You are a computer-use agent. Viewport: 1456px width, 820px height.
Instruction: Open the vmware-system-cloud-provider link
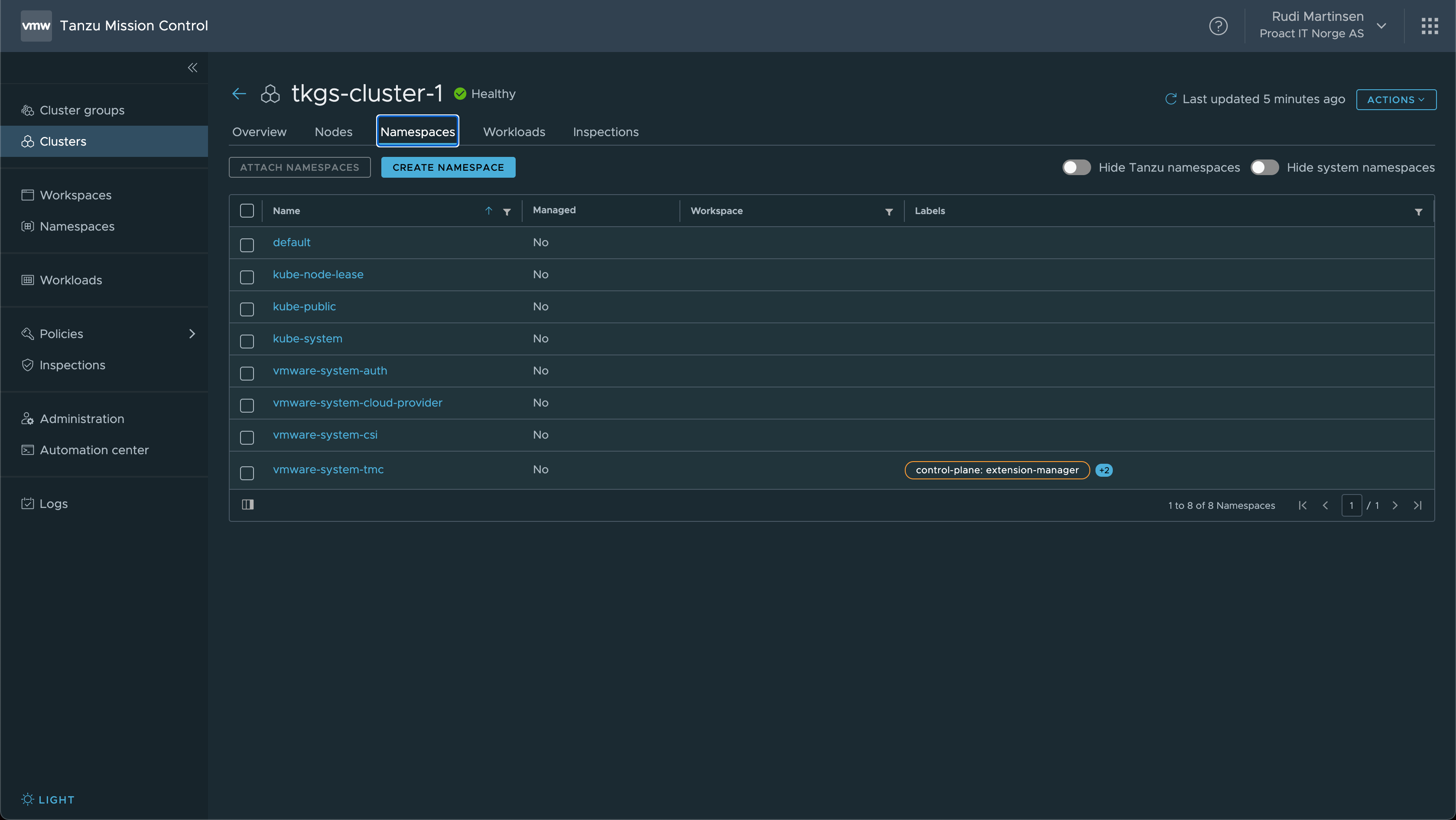(x=358, y=403)
